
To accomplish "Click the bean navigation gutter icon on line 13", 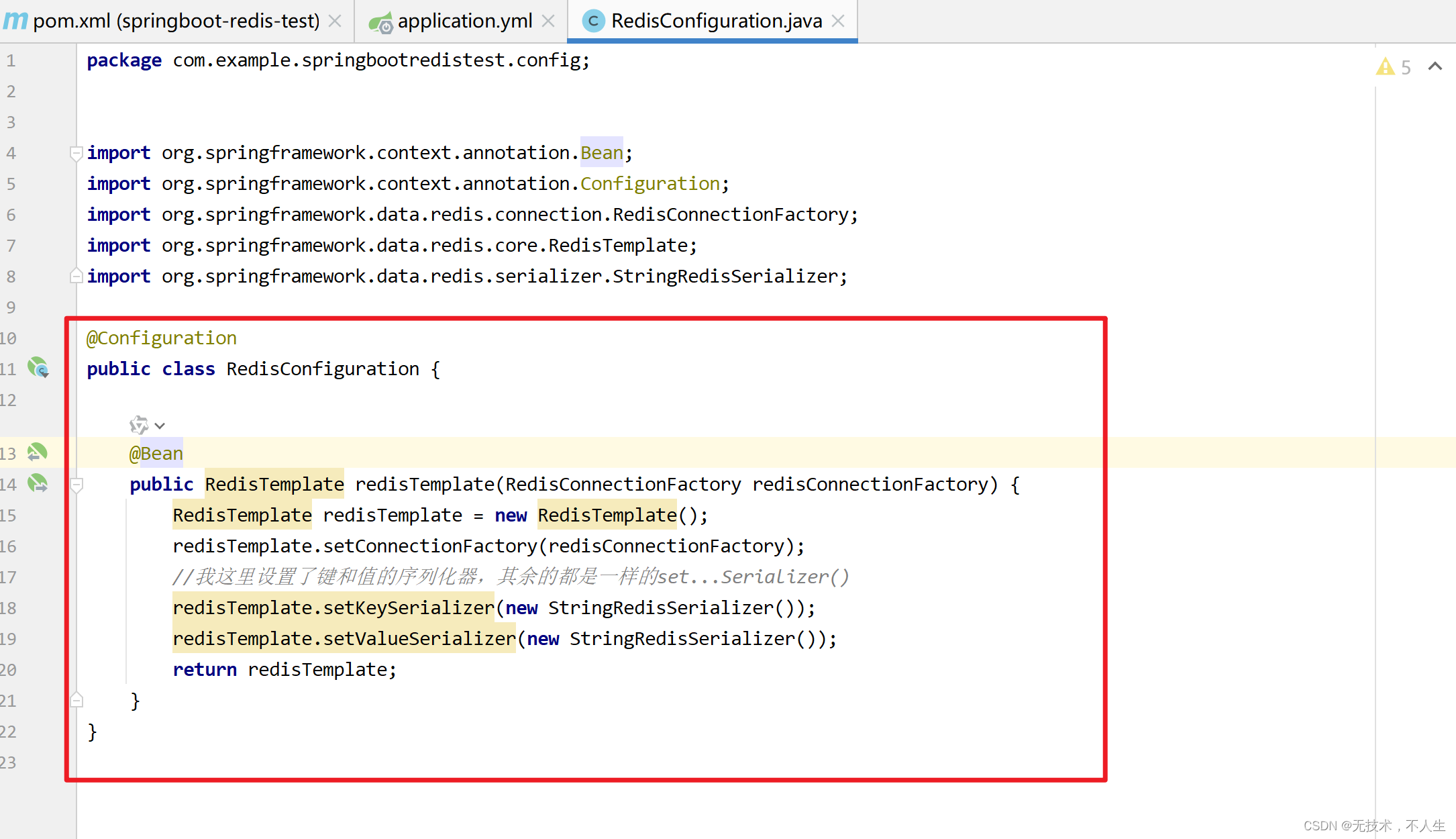I will [38, 452].
